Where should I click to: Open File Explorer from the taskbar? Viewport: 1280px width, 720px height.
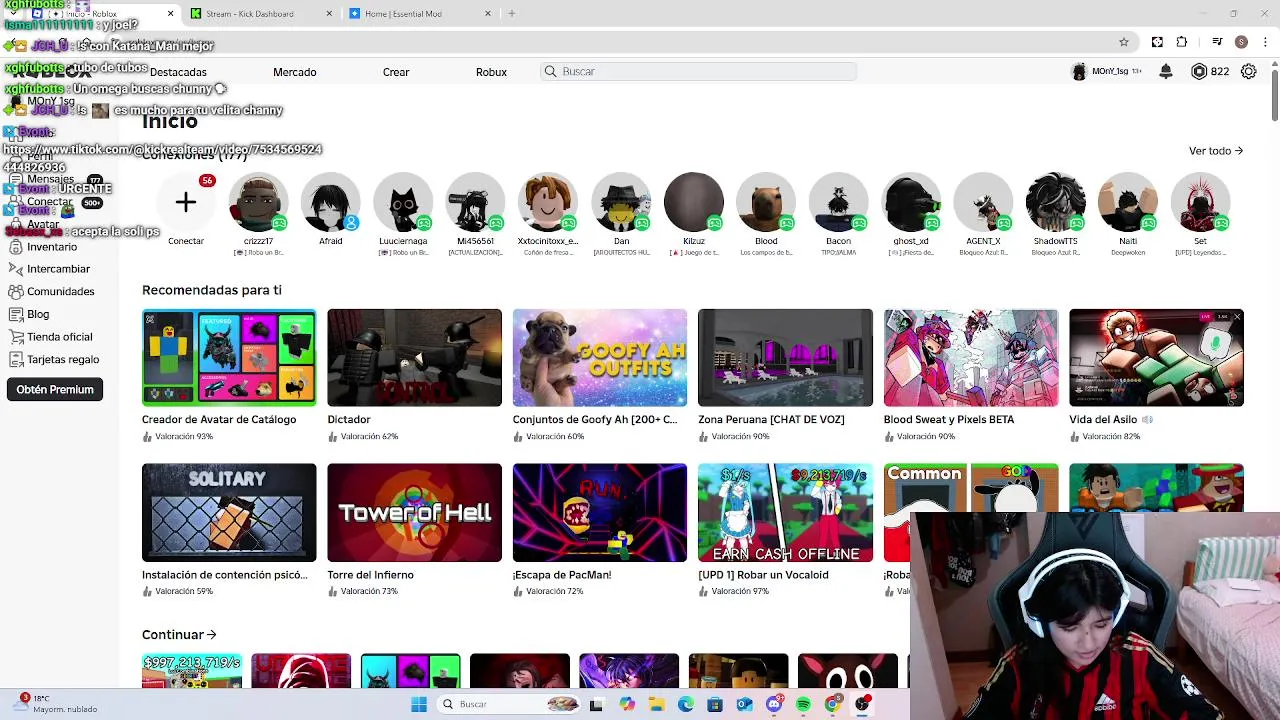coord(657,704)
